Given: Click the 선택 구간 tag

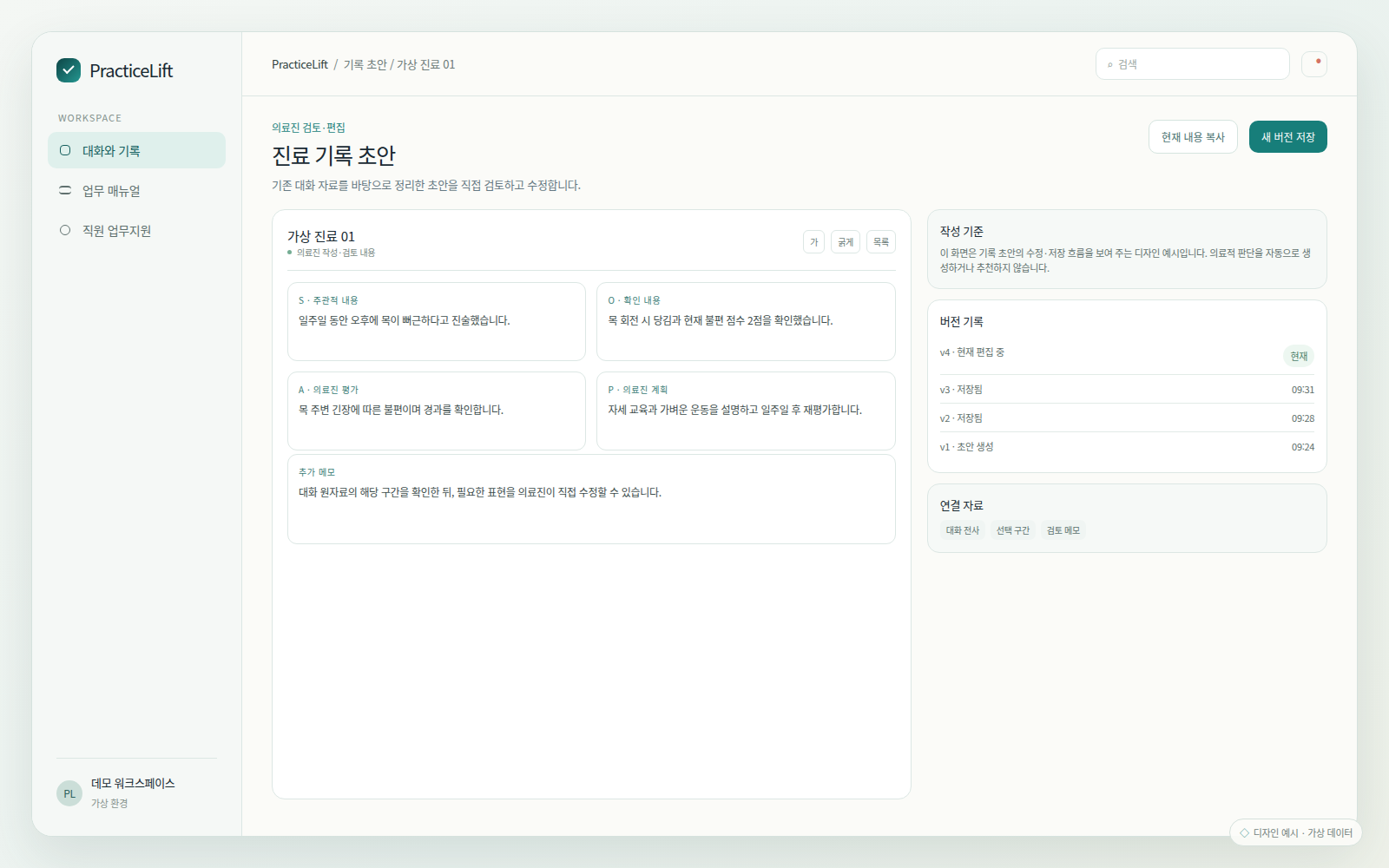Looking at the screenshot, I should click(1013, 530).
